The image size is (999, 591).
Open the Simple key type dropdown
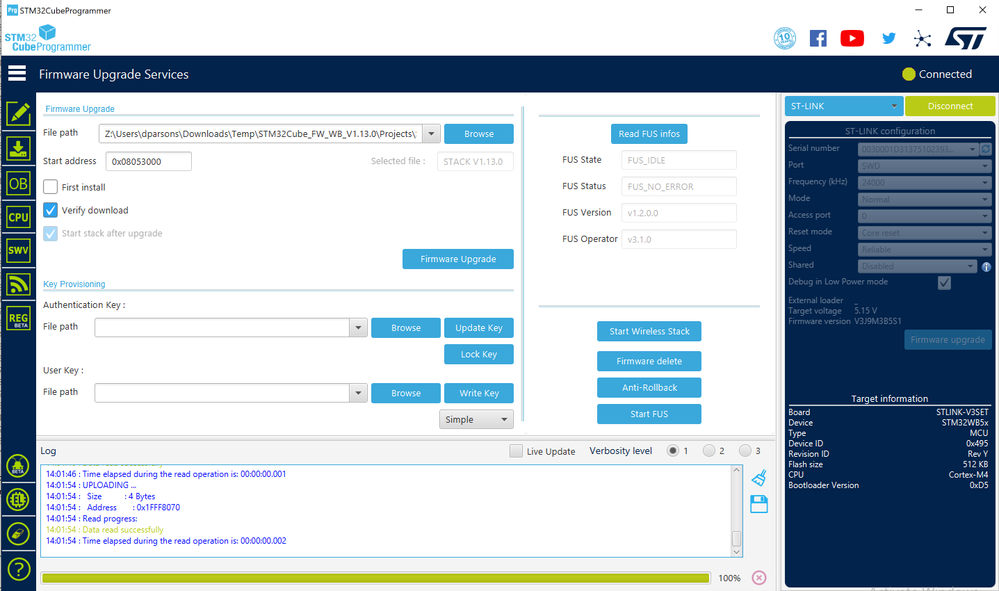coord(476,420)
